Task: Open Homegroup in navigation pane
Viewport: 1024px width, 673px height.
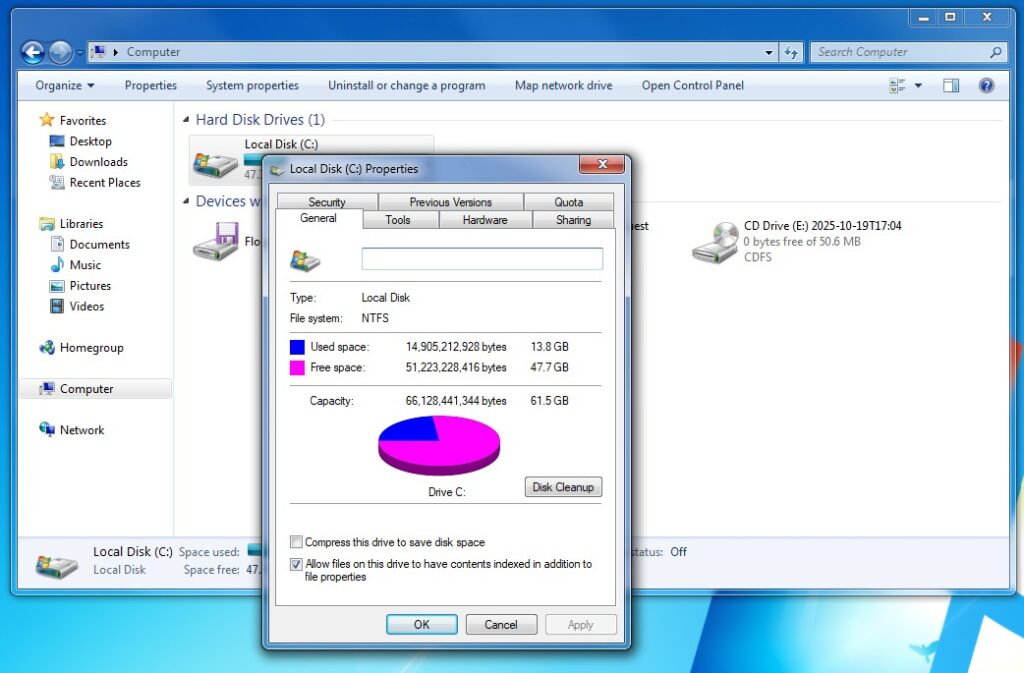Action: click(x=91, y=348)
